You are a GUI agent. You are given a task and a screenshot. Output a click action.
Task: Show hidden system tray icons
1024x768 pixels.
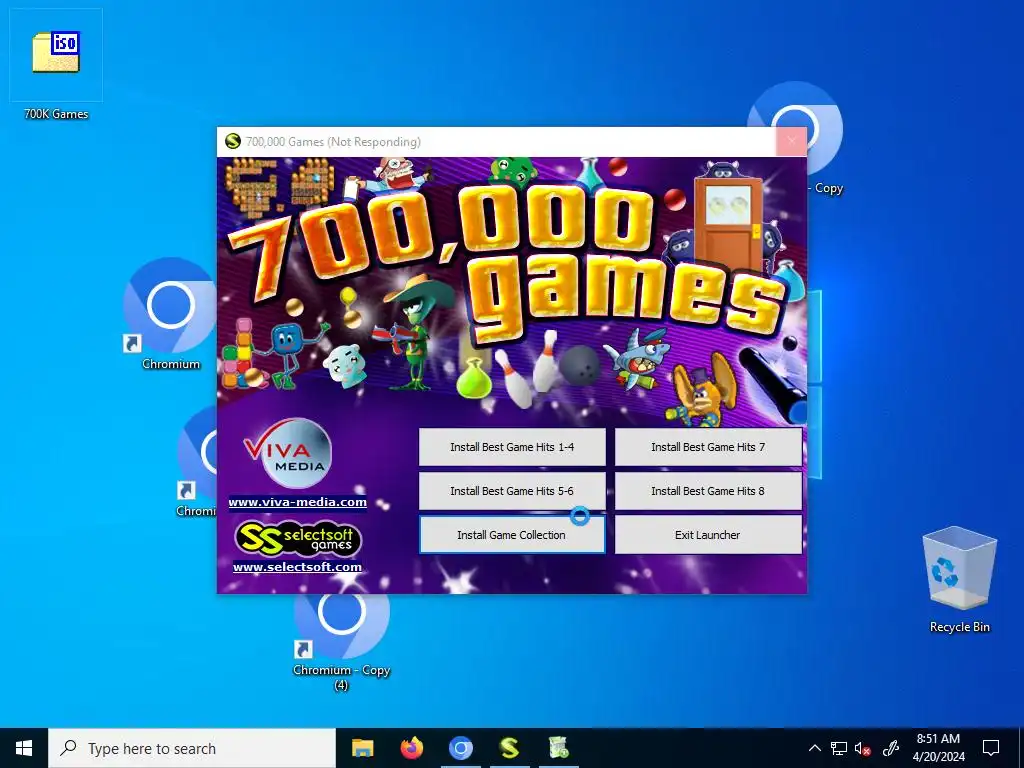point(814,748)
